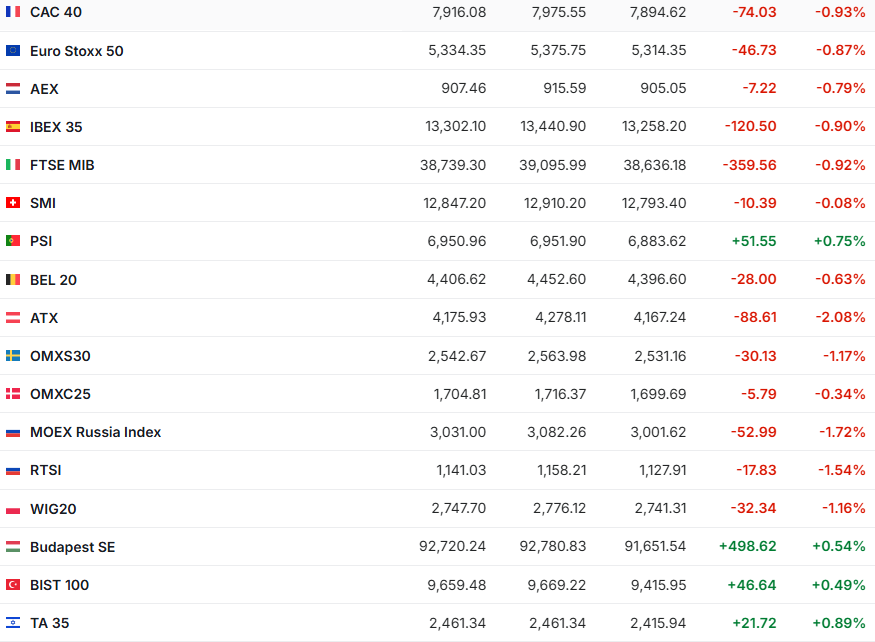Click the OMXC25 index name
Screen dimensions: 875x642
(x=60, y=394)
